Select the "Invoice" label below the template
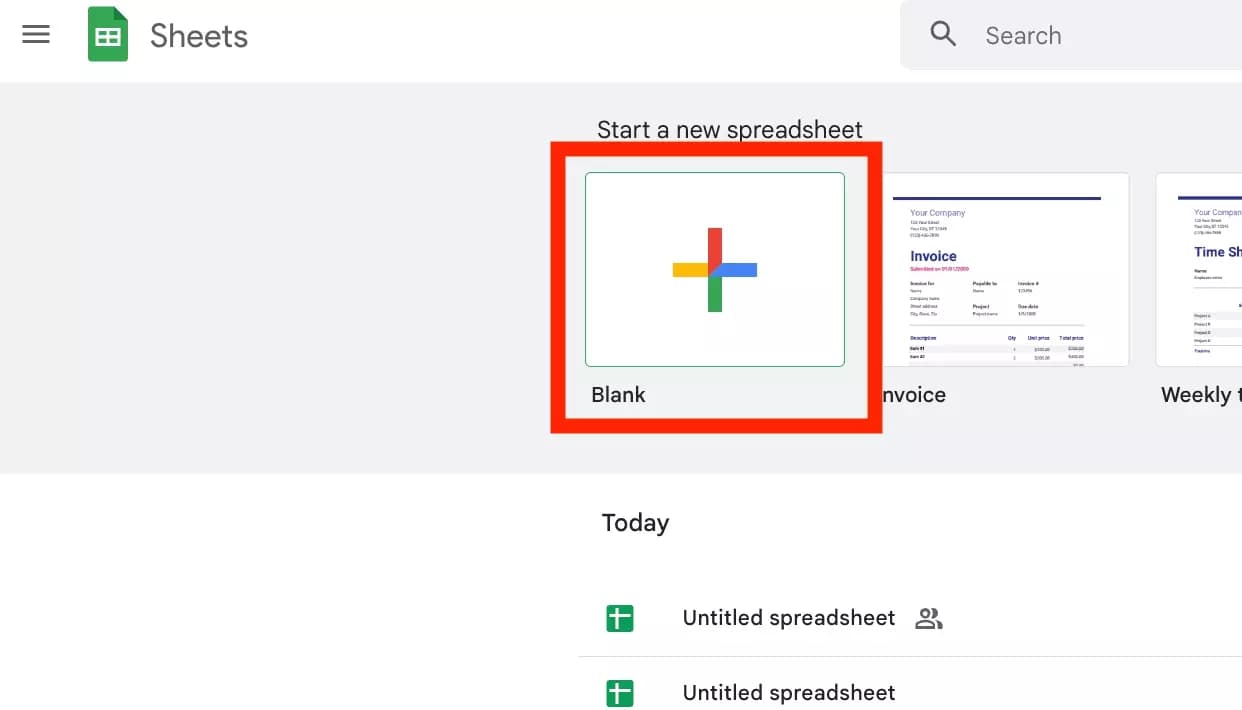The image size is (1242, 710). [x=914, y=395]
